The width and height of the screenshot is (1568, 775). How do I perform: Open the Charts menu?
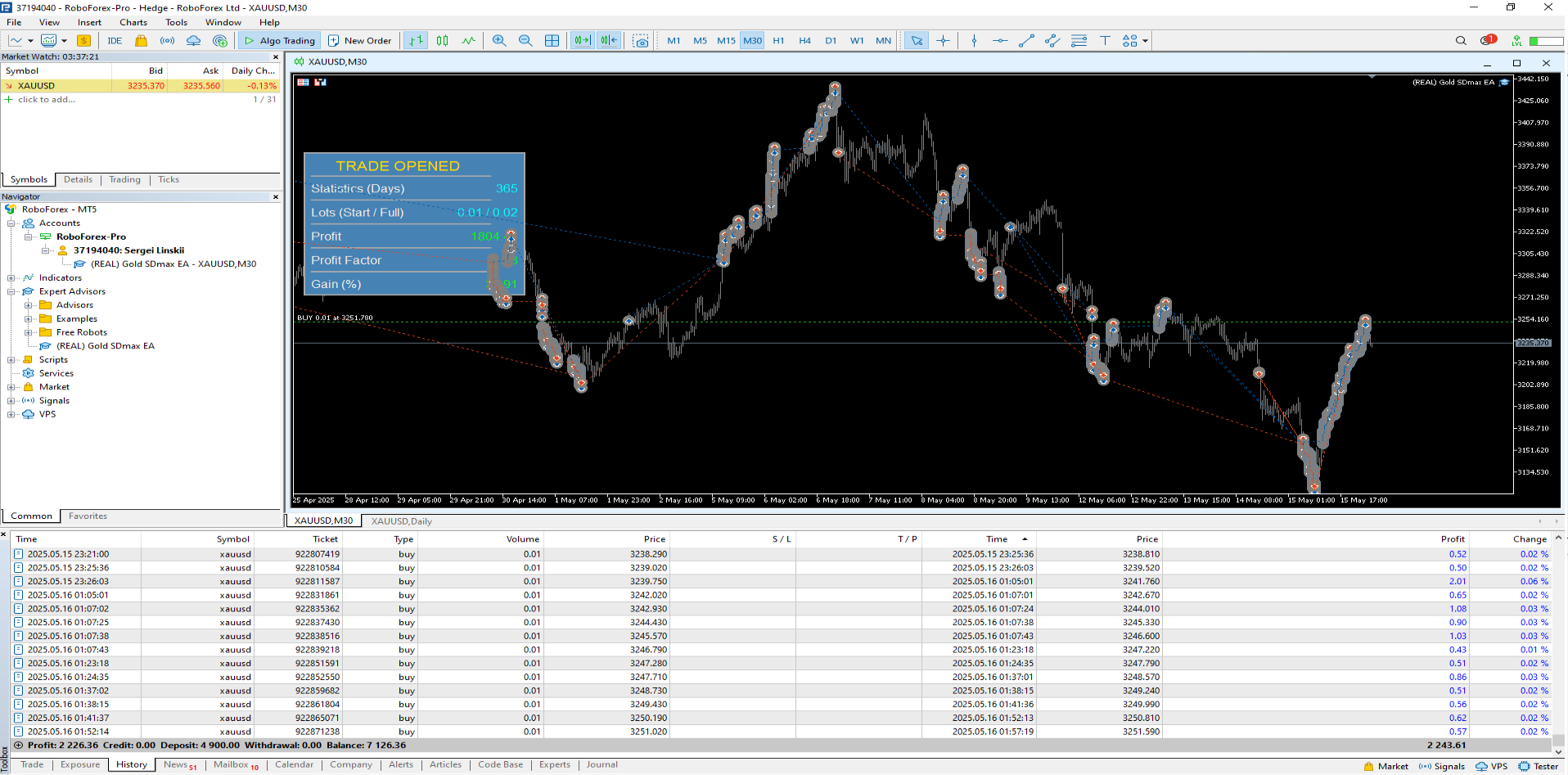tap(133, 22)
